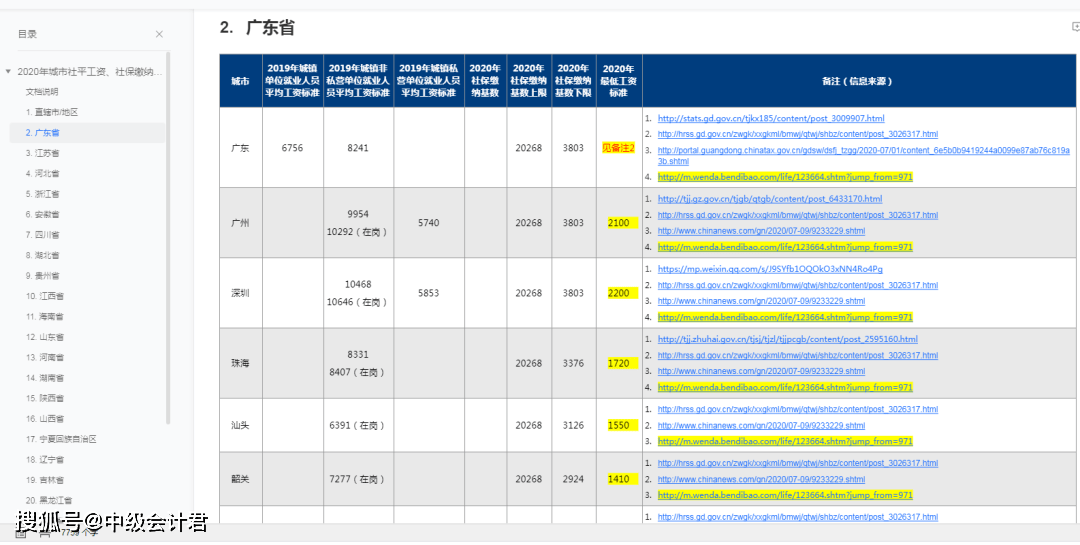Navigate to 5. 浙江省 in outline
Screen dimensions: 1080x545
click(43, 194)
